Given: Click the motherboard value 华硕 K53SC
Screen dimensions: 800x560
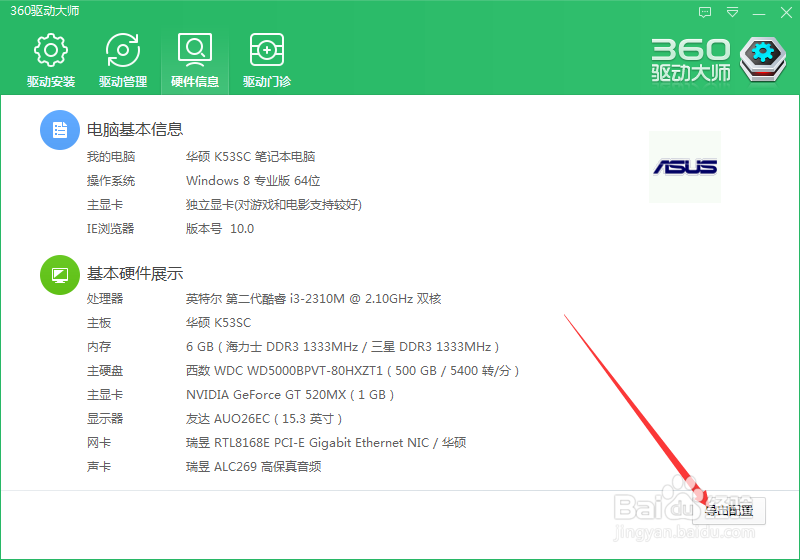Looking at the screenshot, I should (218, 323).
